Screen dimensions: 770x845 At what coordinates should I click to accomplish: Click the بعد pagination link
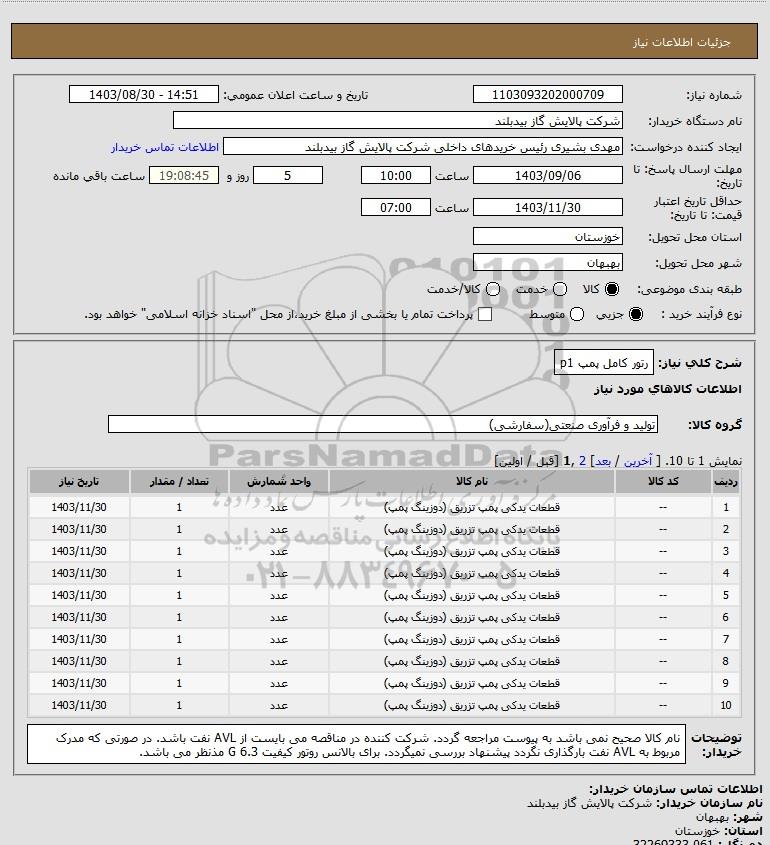click(x=602, y=461)
